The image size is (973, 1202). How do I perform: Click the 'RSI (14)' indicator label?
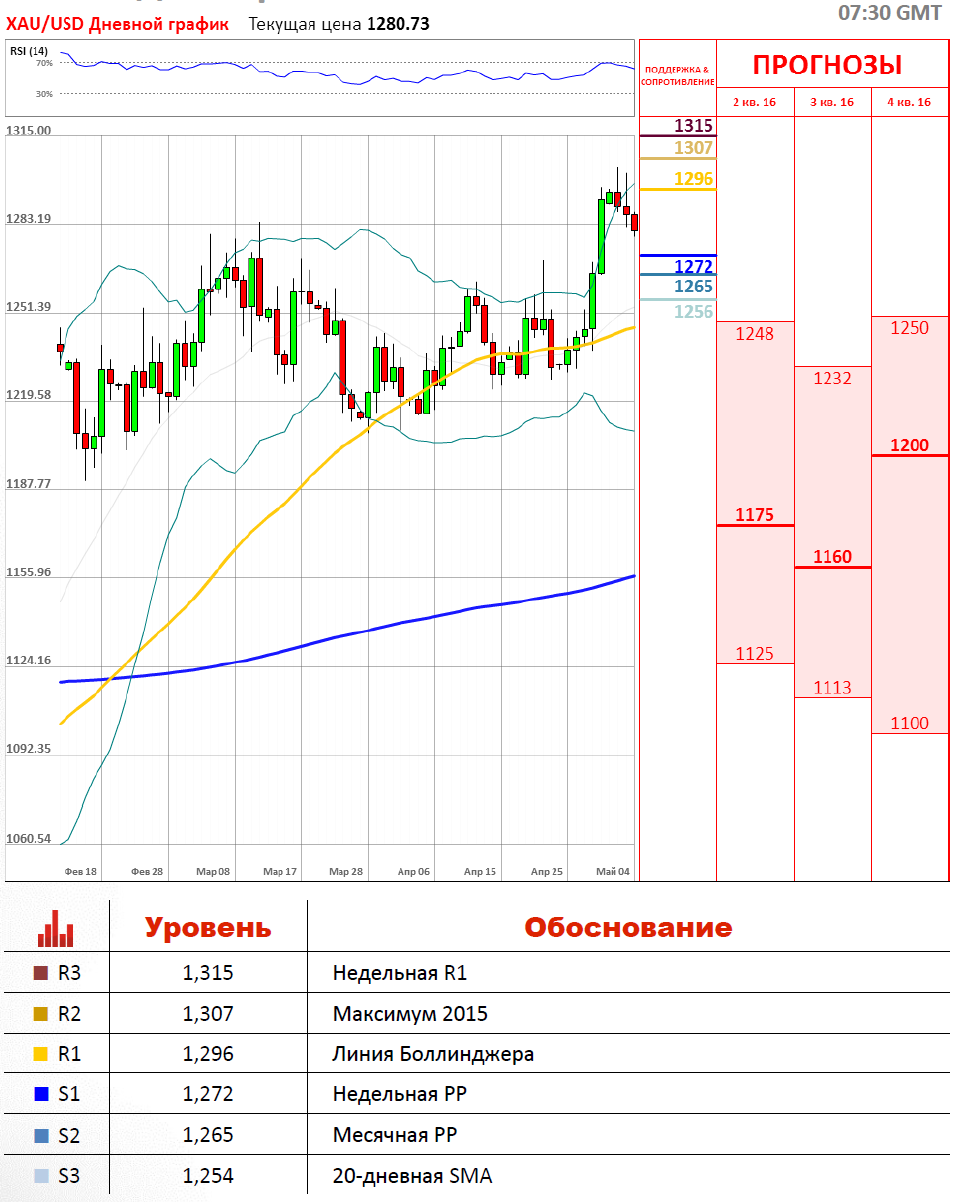pos(28,50)
